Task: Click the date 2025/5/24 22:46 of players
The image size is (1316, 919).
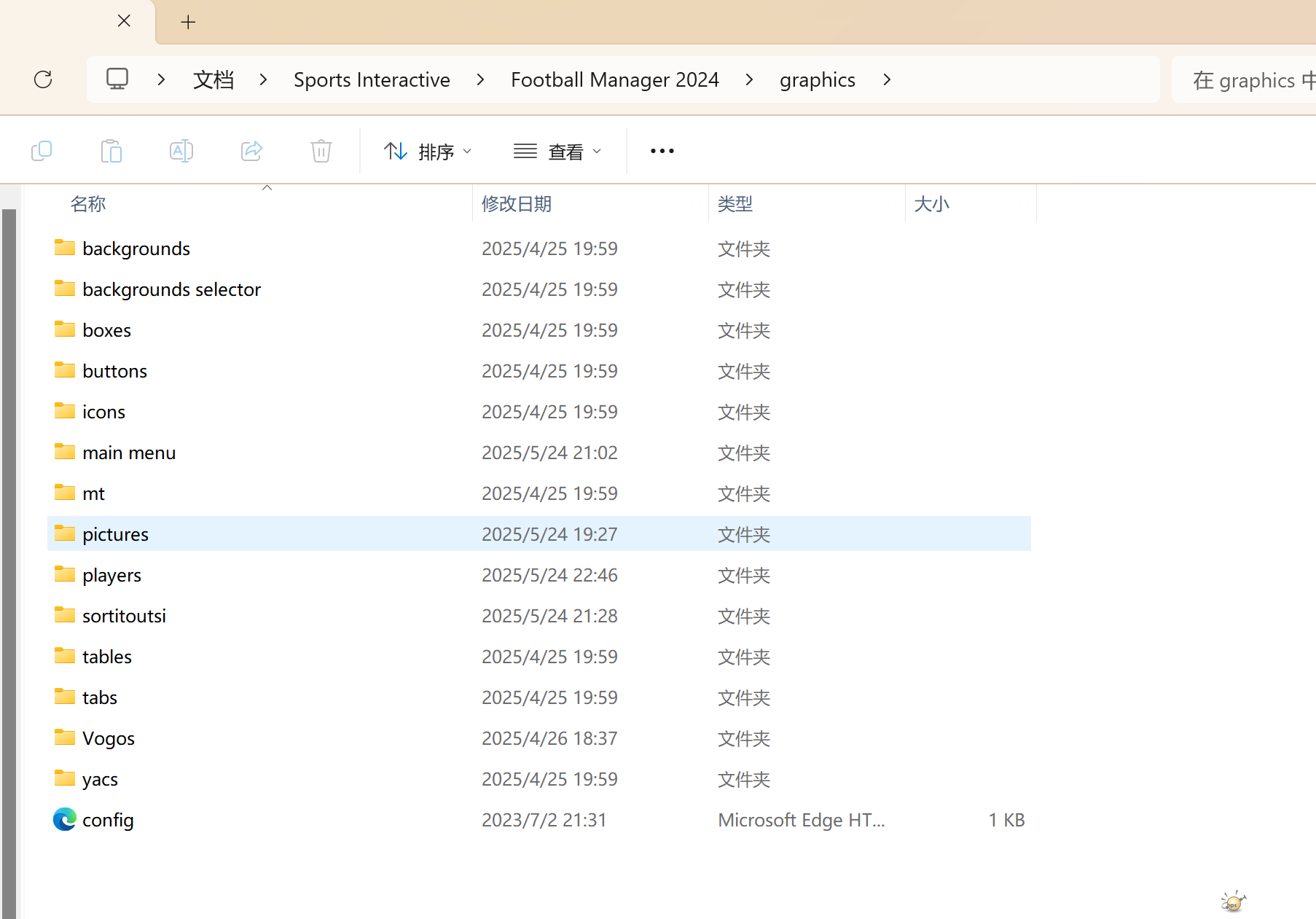Action: tap(549, 575)
